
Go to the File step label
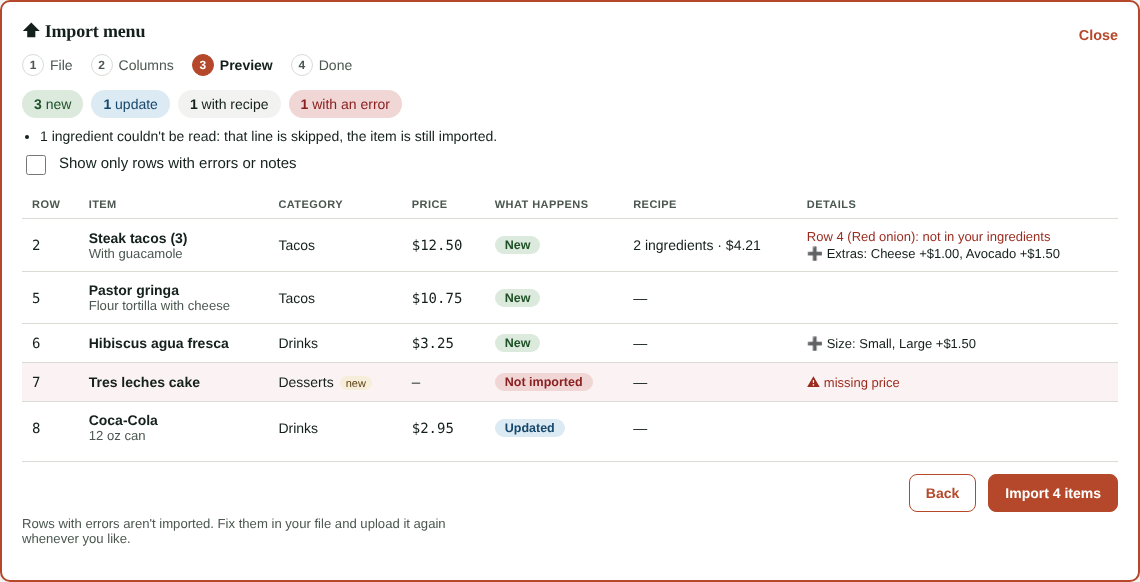(x=61, y=65)
